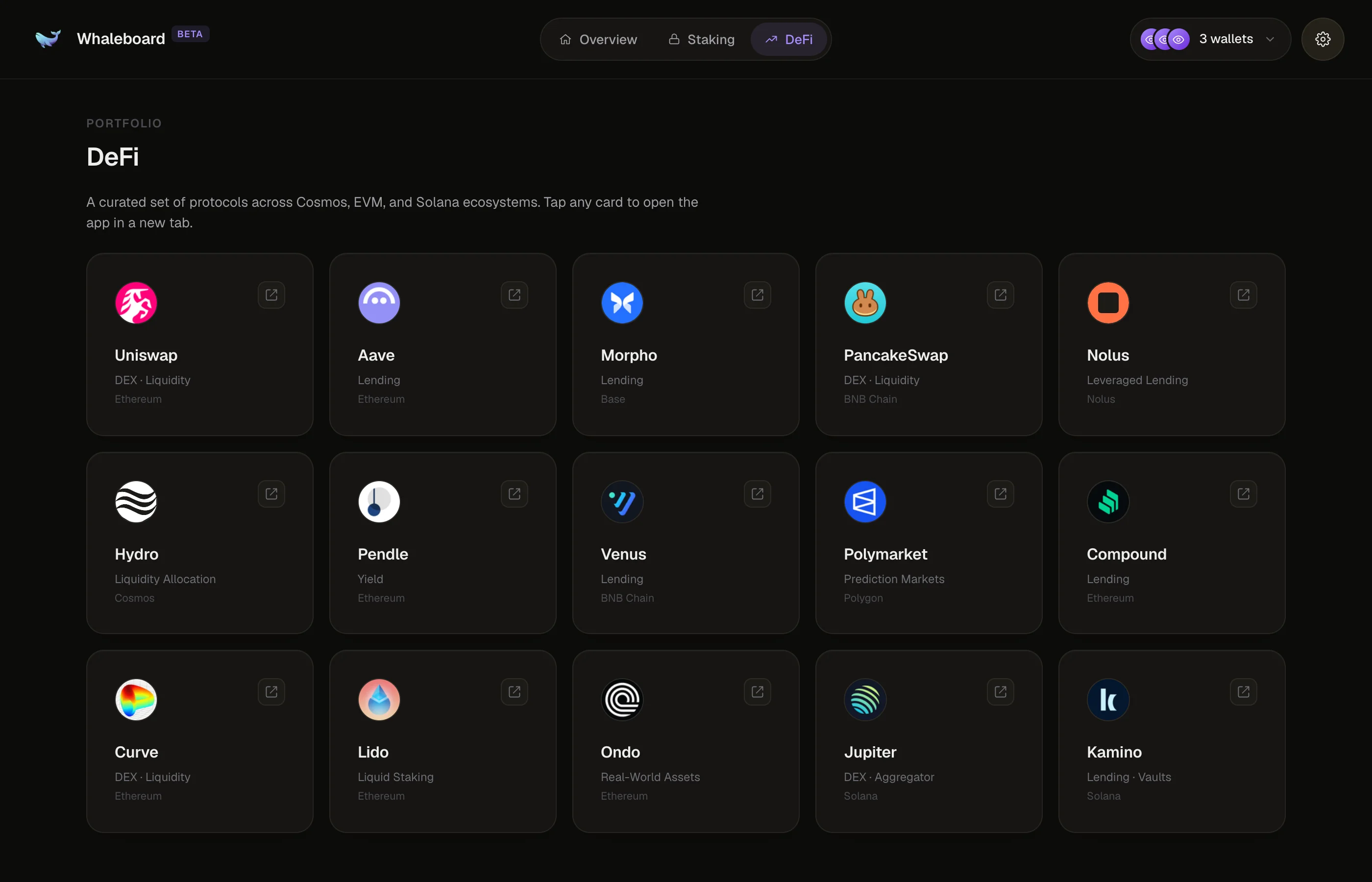Click external link icon on Polymarket card
The image size is (1372, 882).
1001,494
